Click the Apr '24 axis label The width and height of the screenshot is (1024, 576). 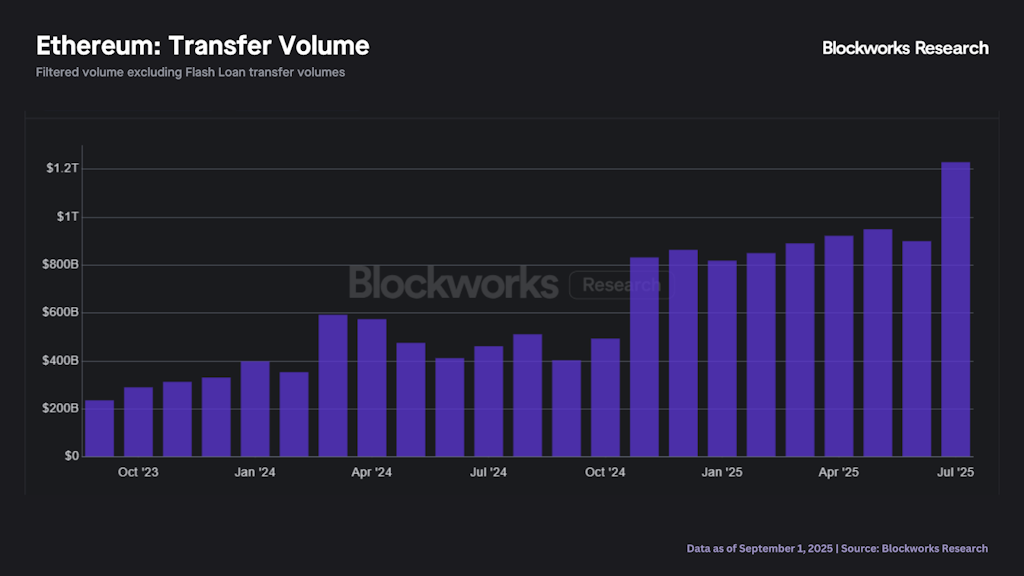click(372, 472)
